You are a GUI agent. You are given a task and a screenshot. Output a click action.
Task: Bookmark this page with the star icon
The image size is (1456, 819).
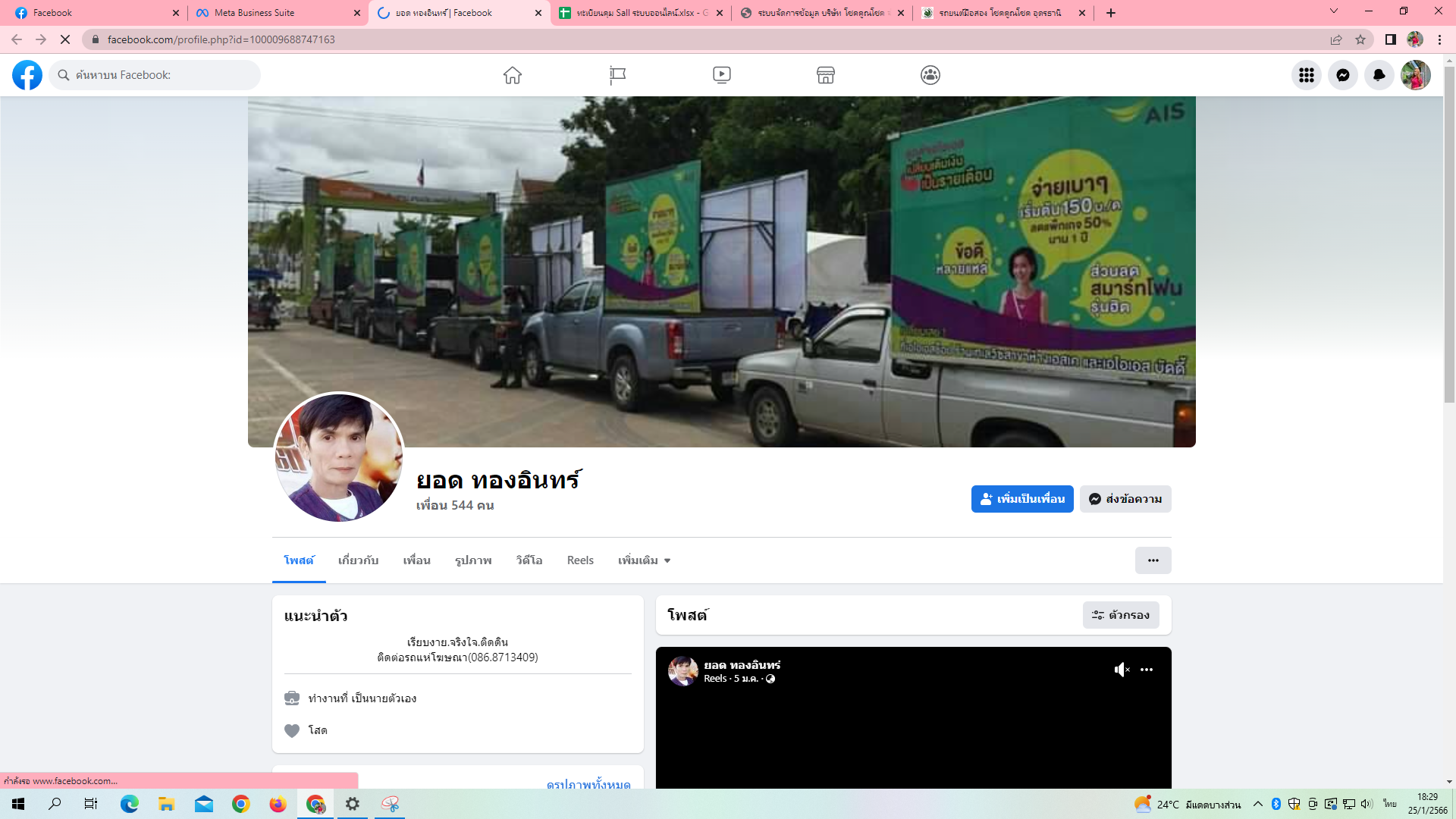tap(1360, 39)
